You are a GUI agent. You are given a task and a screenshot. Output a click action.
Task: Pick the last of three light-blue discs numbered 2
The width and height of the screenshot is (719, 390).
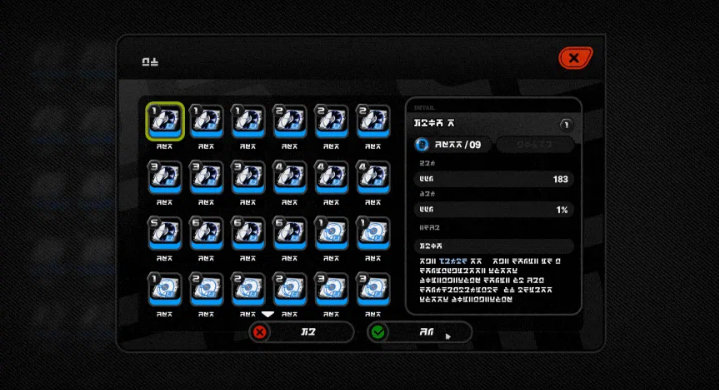pyautogui.click(x=290, y=289)
